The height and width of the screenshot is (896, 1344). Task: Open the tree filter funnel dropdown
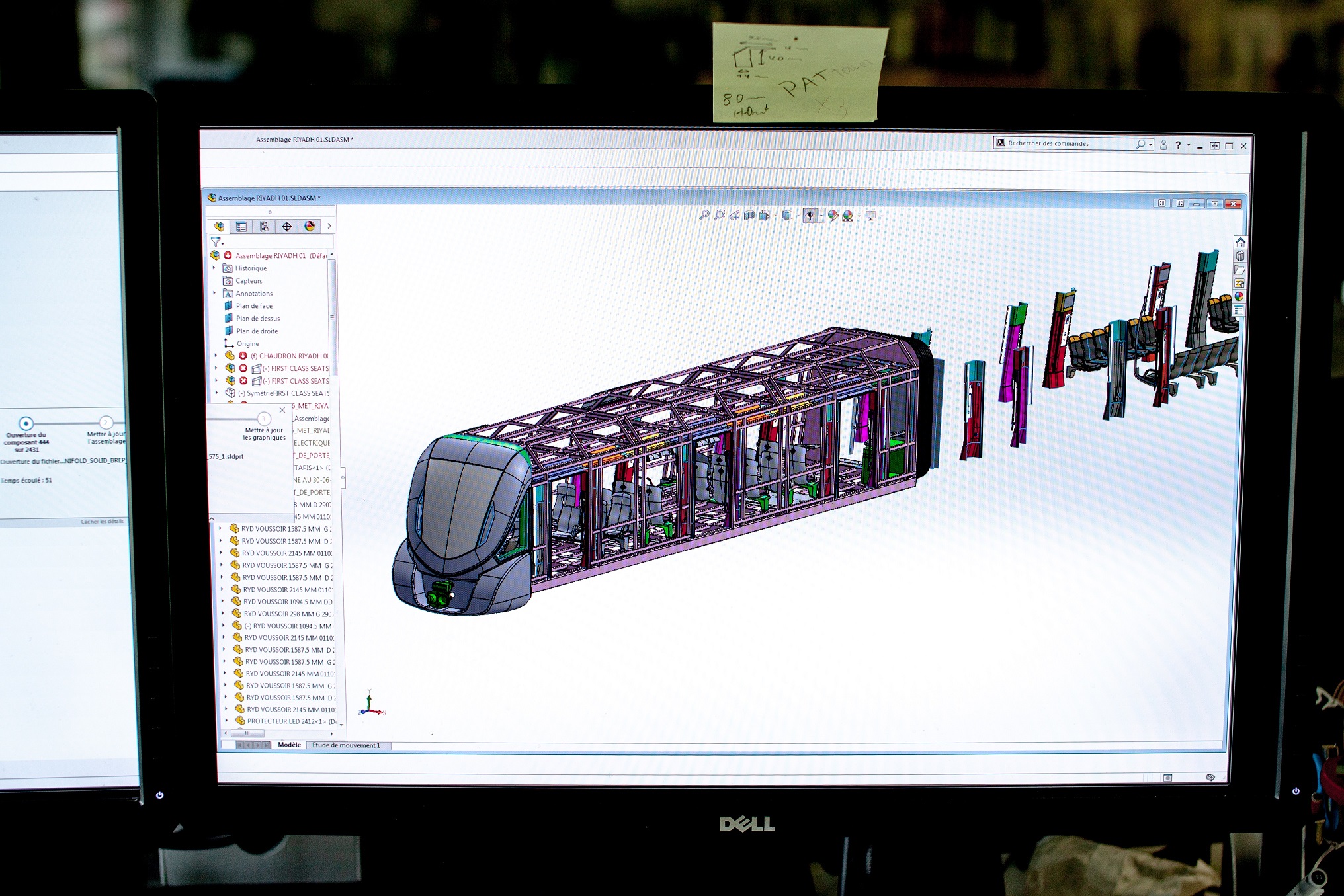(x=217, y=242)
